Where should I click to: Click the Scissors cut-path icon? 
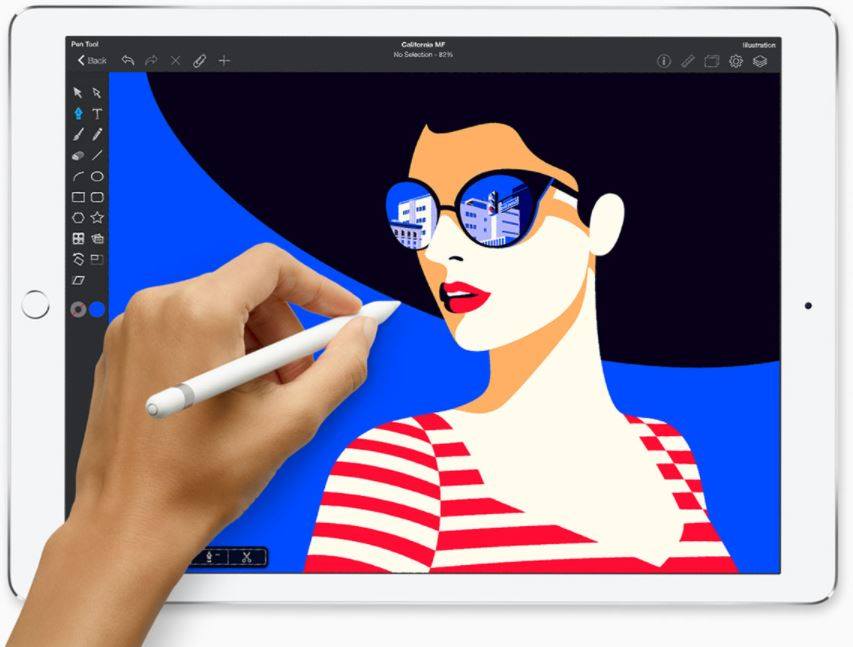click(x=245, y=557)
